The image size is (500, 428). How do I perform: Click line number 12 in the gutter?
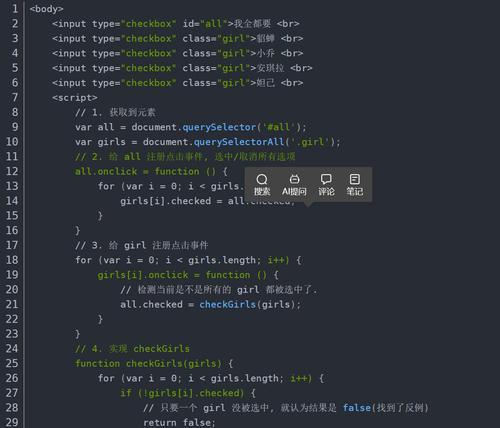tap(12, 171)
